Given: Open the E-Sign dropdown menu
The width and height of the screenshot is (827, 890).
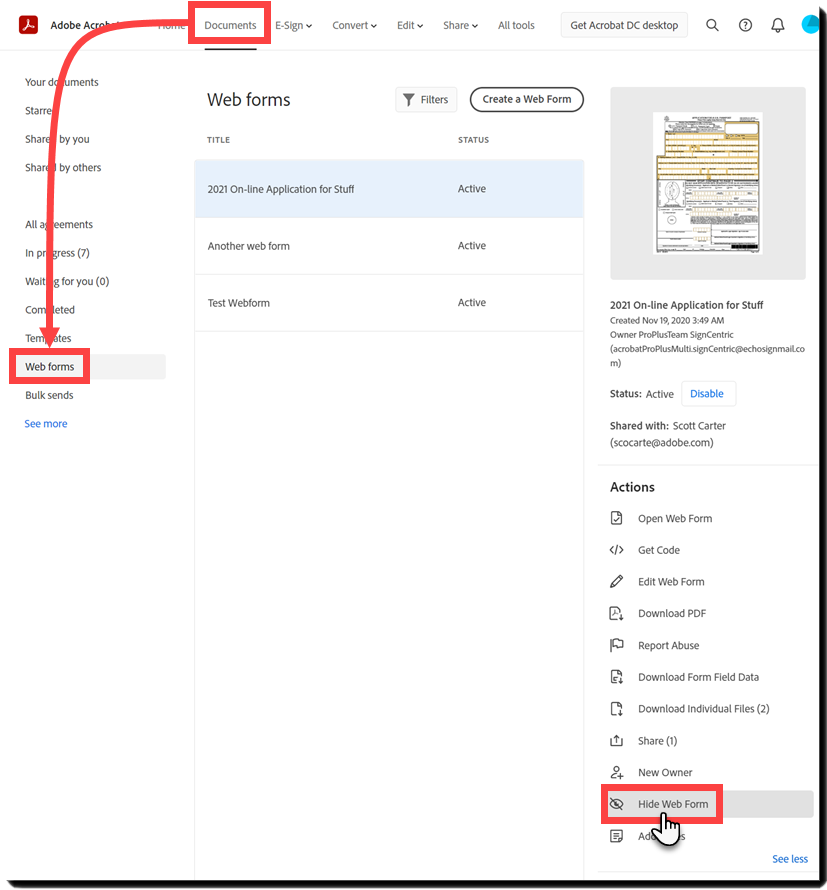Looking at the screenshot, I should point(293,25).
